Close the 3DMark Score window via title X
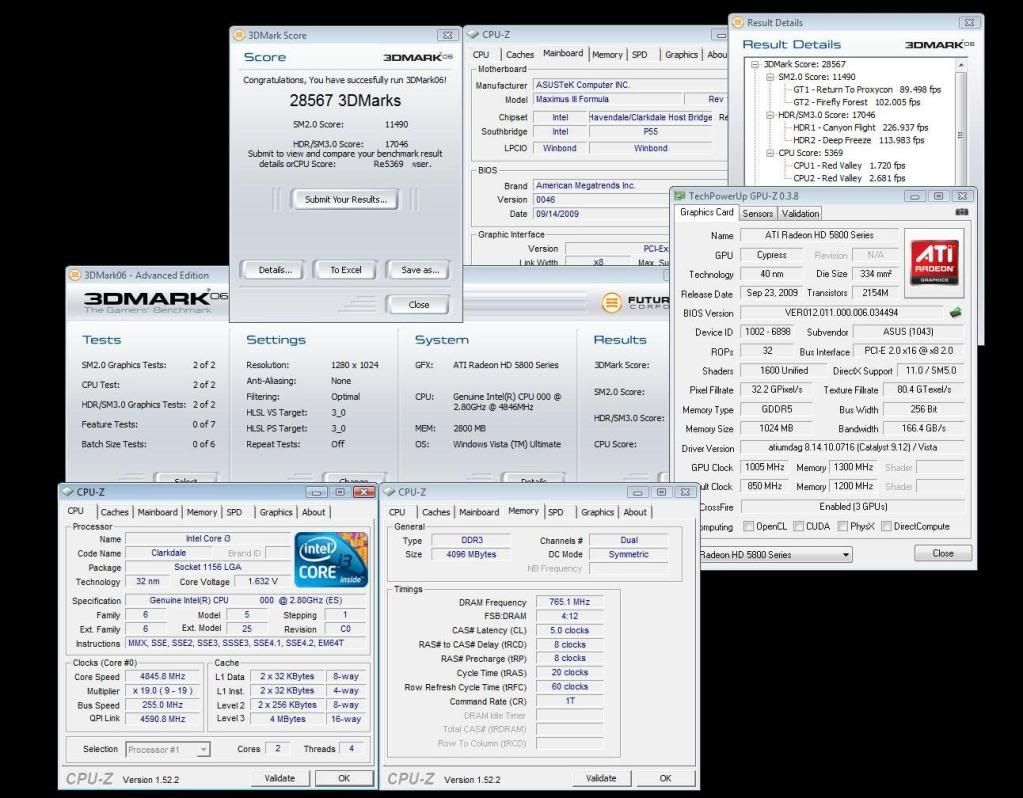1023x798 pixels. [448, 35]
